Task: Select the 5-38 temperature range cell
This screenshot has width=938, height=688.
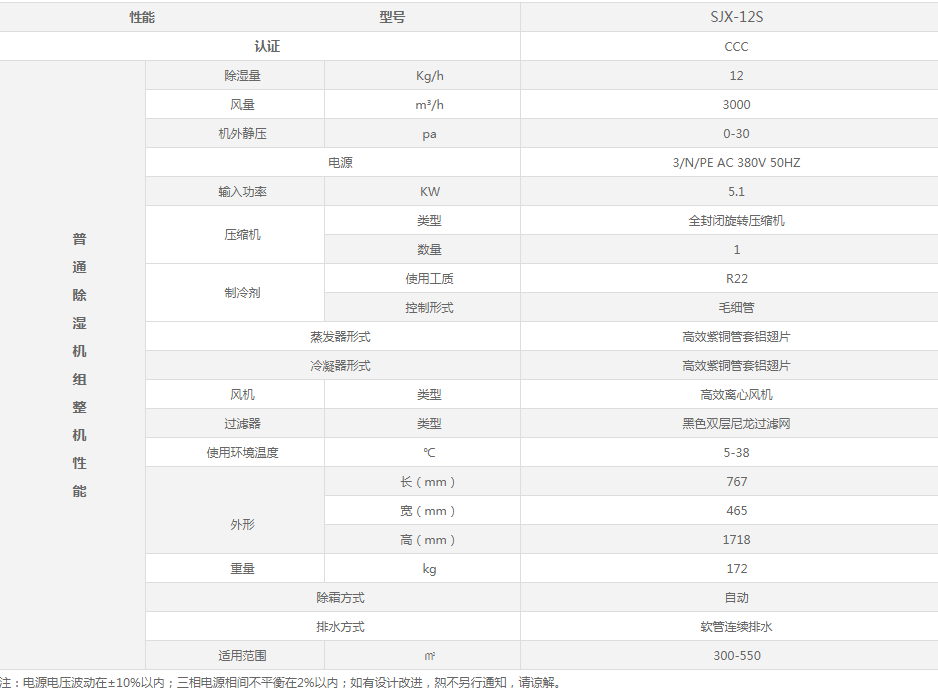Action: pos(736,452)
